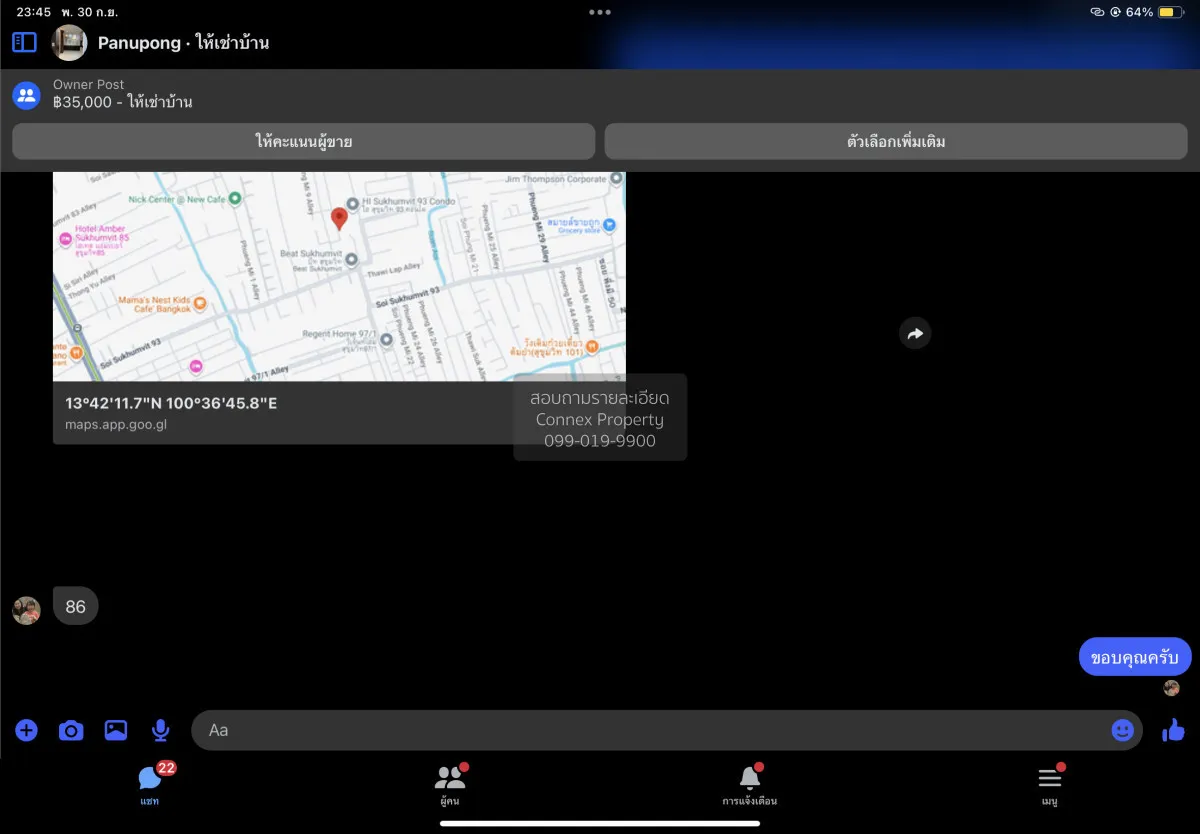This screenshot has width=1200, height=834.
Task: Open the Panupong chat header title
Action: click(183, 43)
